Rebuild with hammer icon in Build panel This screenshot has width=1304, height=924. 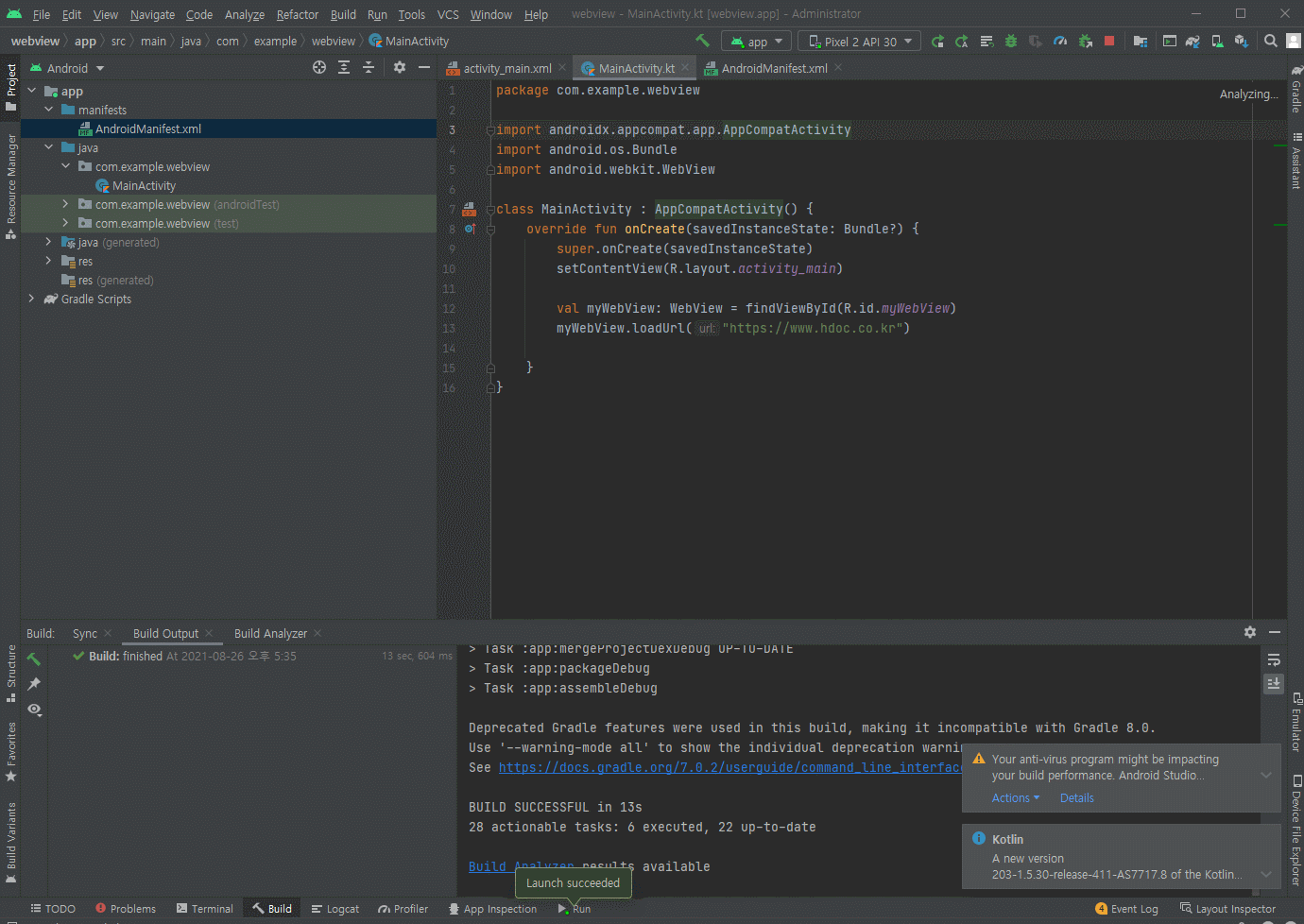[x=34, y=659]
